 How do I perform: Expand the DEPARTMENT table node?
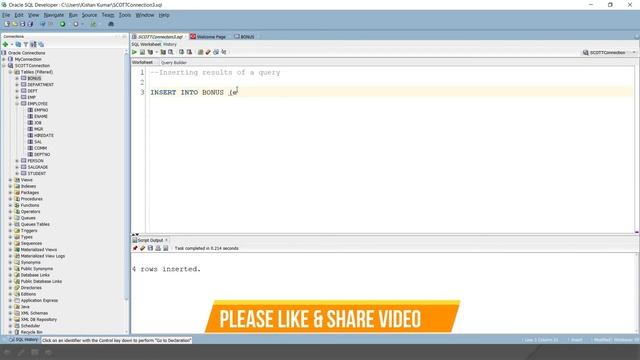tap(17, 84)
